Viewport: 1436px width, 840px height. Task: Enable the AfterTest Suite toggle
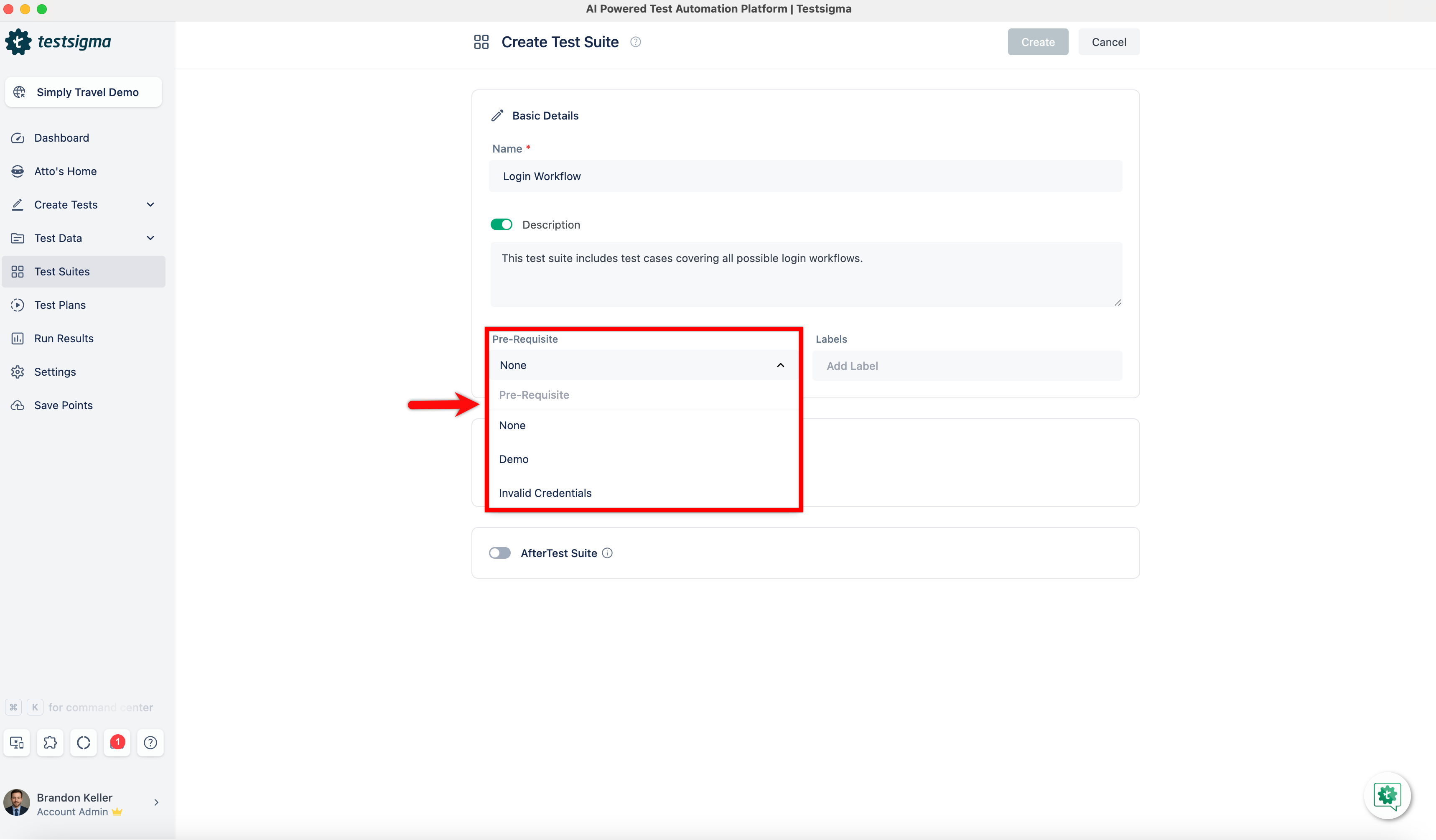tap(500, 553)
